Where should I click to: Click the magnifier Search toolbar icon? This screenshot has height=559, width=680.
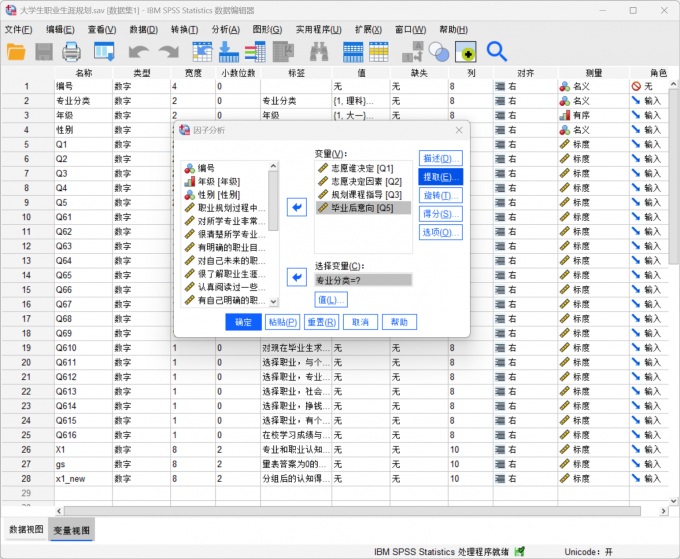(497, 52)
